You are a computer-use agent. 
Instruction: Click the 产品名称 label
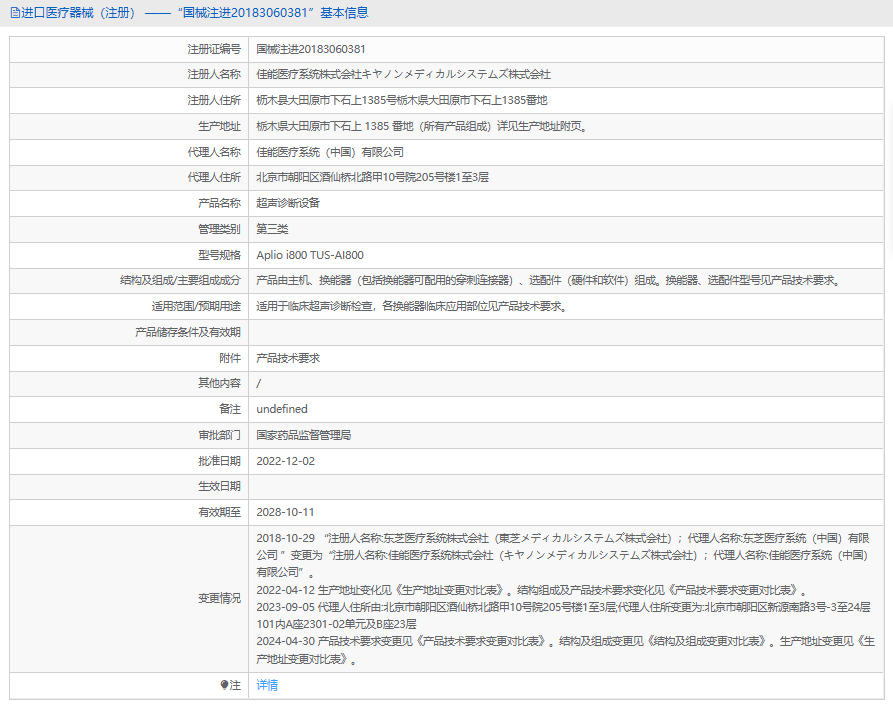[219, 203]
